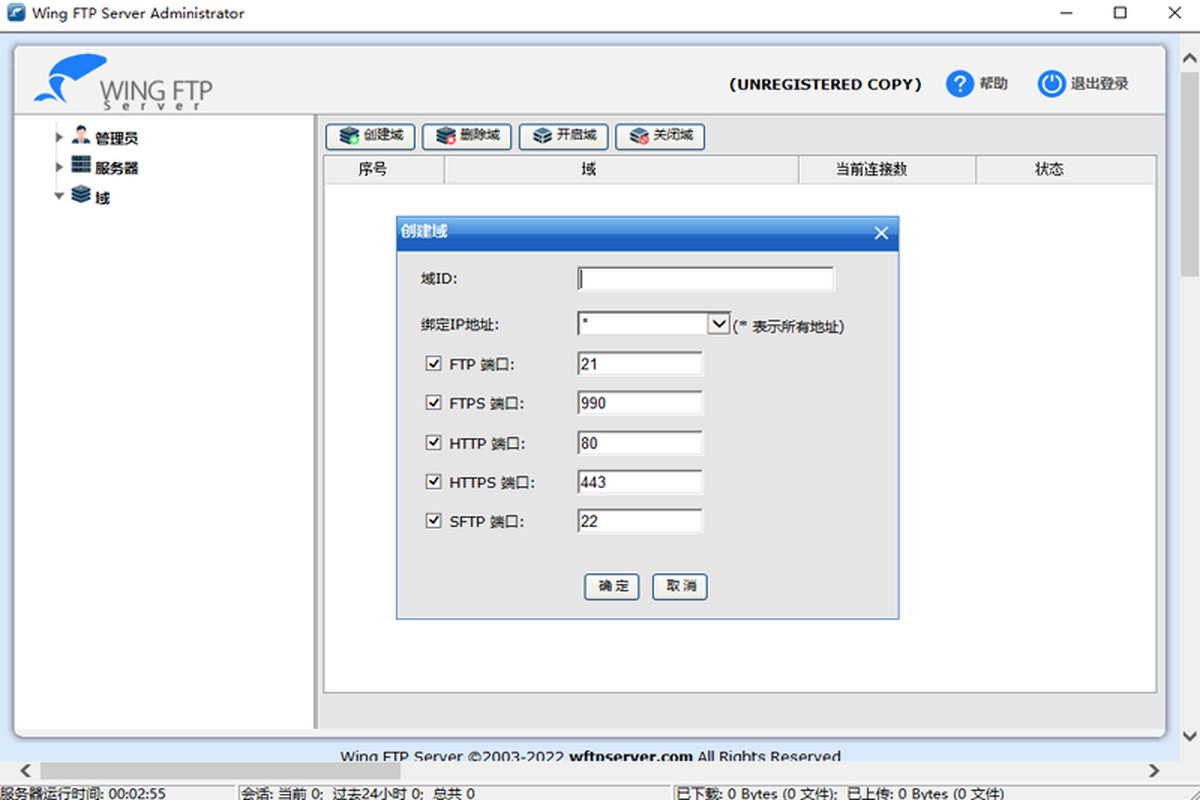Confirm with the 确定 button

pyautogui.click(x=612, y=587)
